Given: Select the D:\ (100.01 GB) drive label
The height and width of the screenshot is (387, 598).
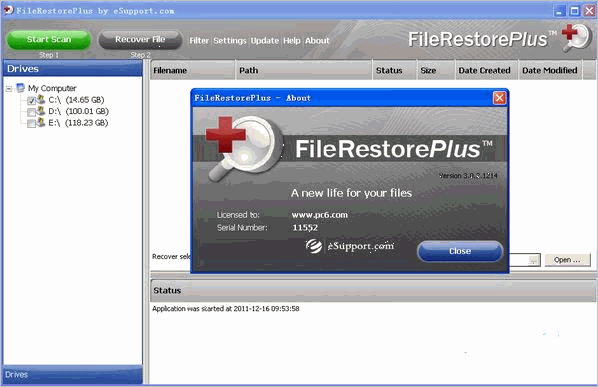Looking at the screenshot, I should tap(79, 111).
